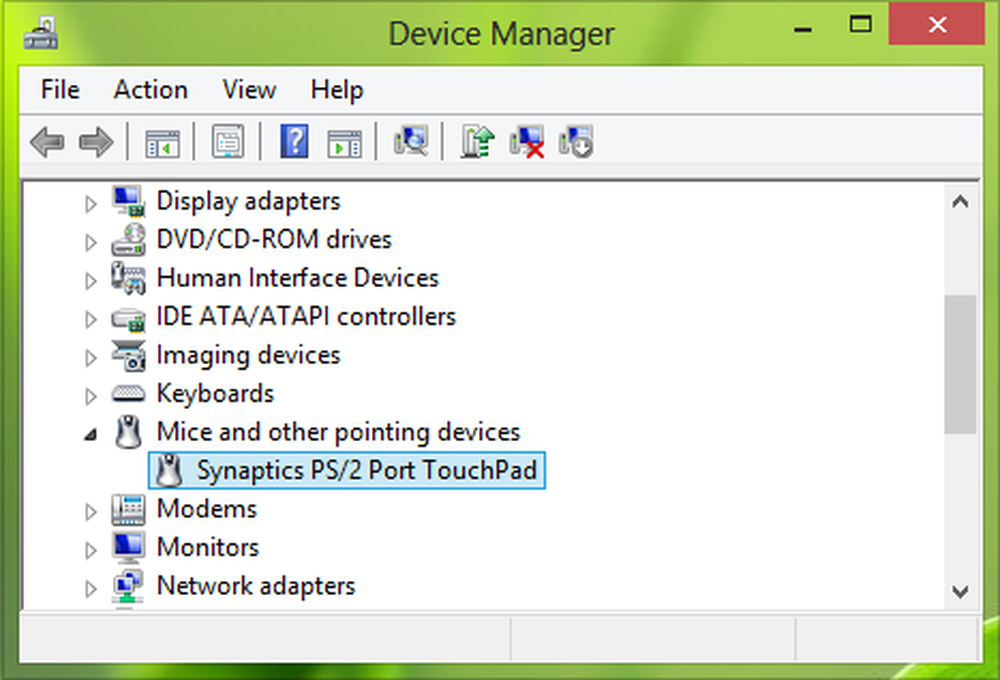Screen dimensions: 1000x680
Task: Disable the device using the down-arrow icon
Action: click(x=575, y=141)
